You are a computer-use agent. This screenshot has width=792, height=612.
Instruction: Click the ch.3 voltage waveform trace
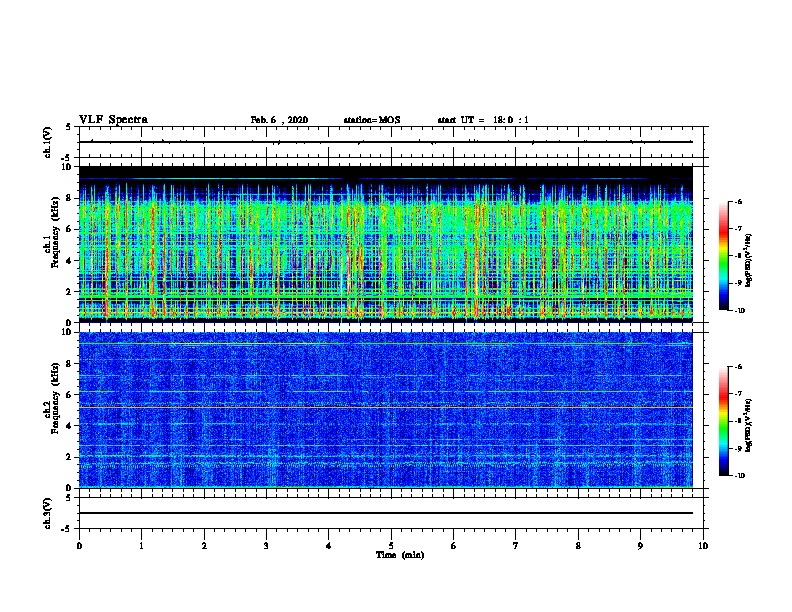385,513
